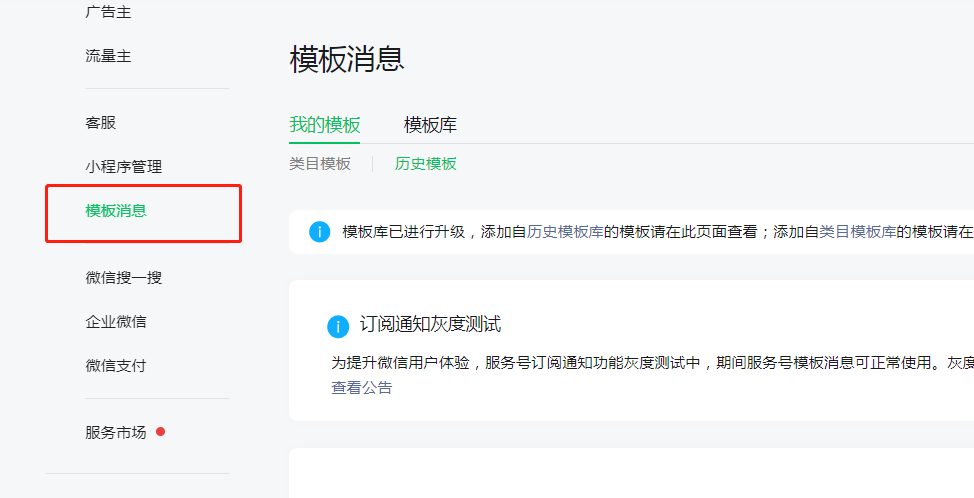Click info icon in upgrade notice banner
The width and height of the screenshot is (974, 498).
tap(319, 232)
